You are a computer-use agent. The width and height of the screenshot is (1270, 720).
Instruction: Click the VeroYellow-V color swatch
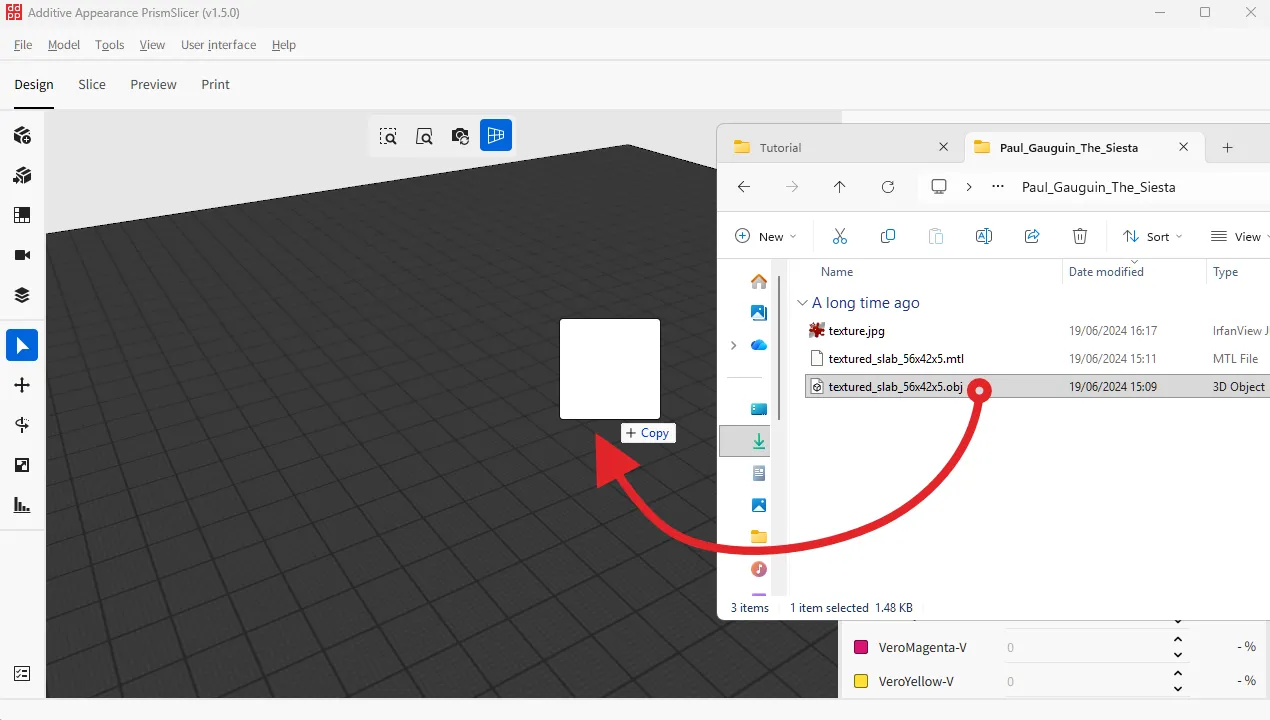point(861,681)
